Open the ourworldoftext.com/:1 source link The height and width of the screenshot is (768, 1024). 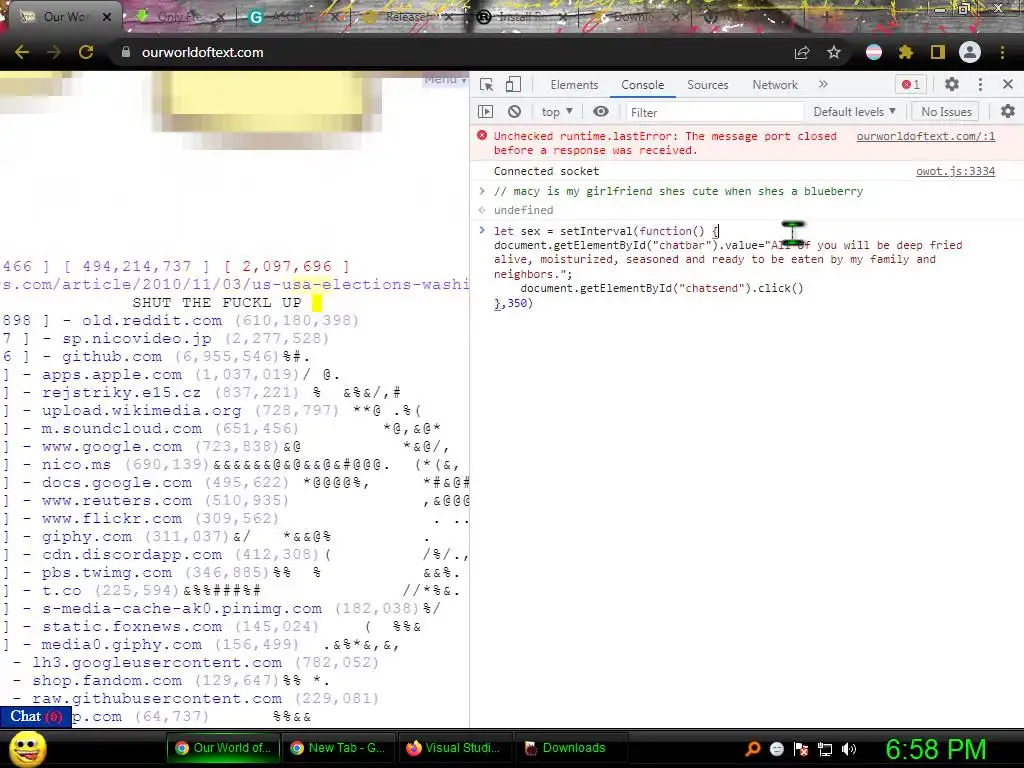tap(925, 136)
